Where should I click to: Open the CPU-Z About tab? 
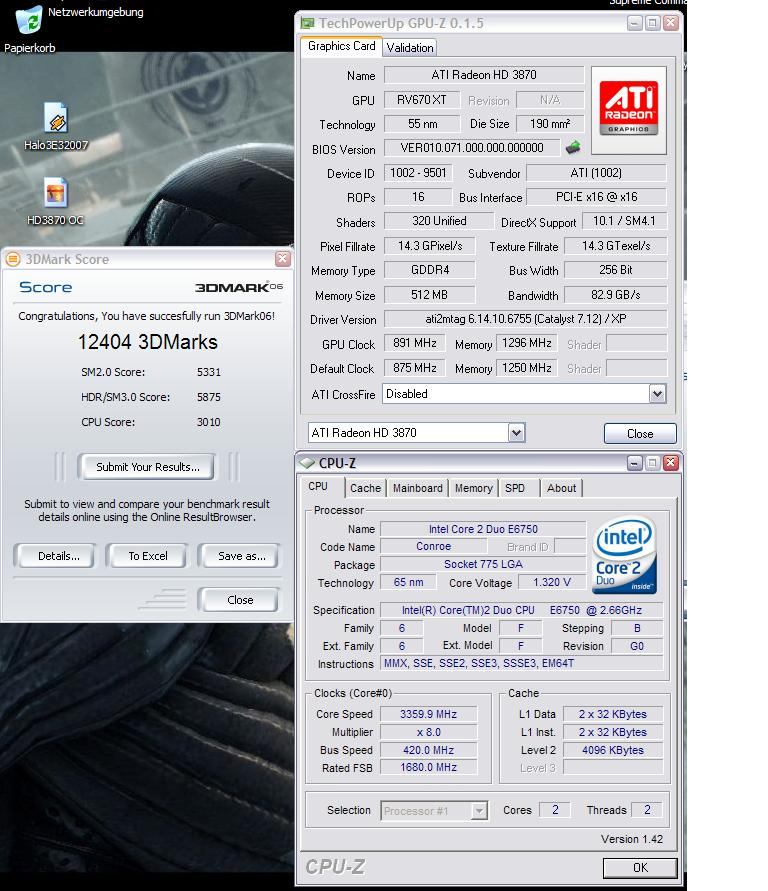[x=561, y=488]
